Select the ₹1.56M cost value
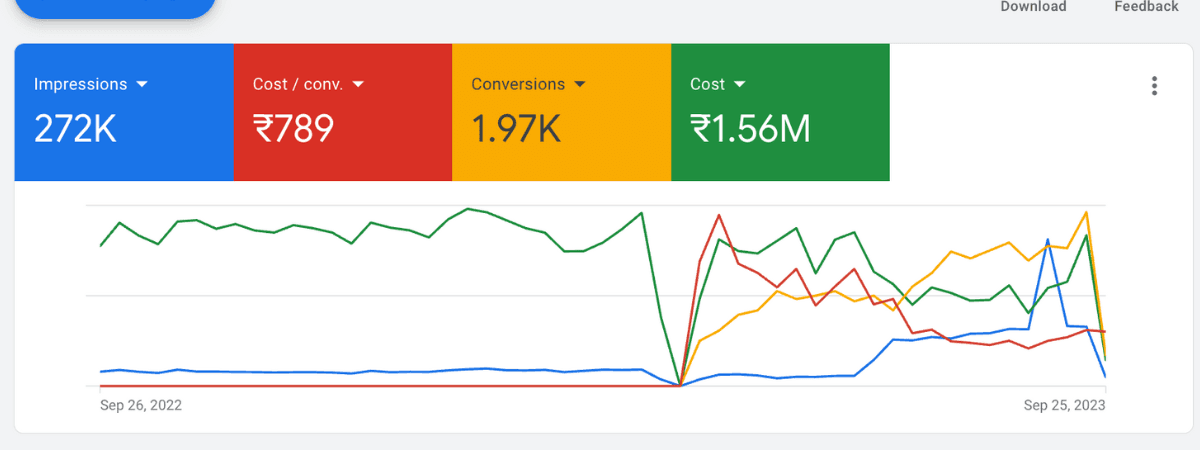 pyautogui.click(x=750, y=129)
